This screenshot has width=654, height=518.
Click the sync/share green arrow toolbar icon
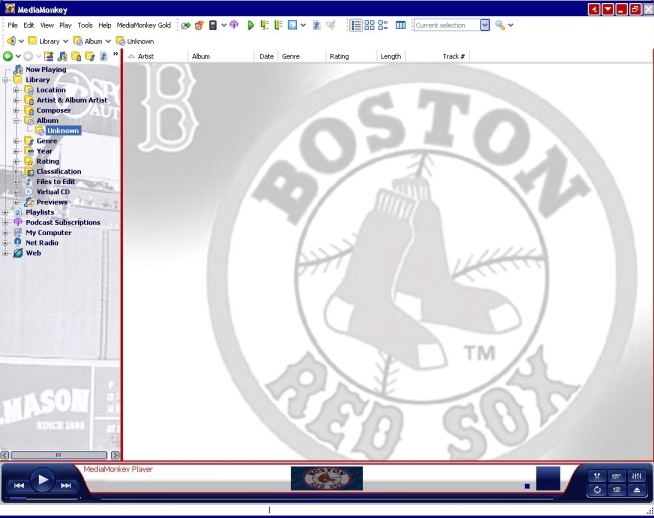(x=186, y=25)
